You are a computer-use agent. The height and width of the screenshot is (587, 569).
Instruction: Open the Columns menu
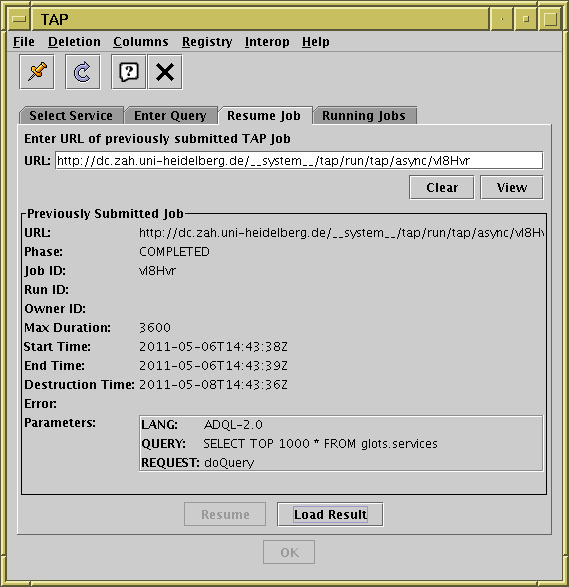coord(141,42)
